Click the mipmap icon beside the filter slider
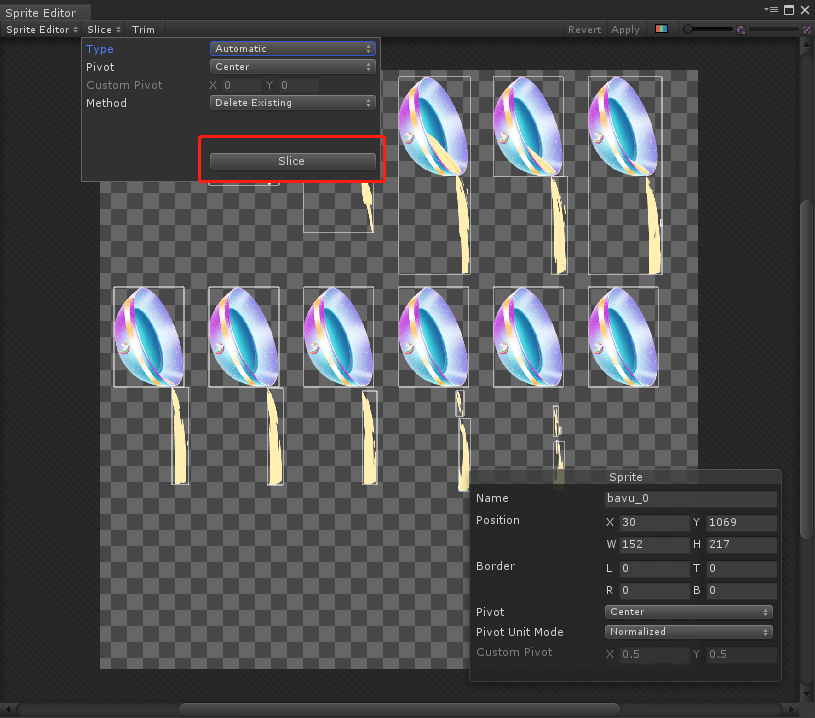815x718 pixels. tap(743, 29)
